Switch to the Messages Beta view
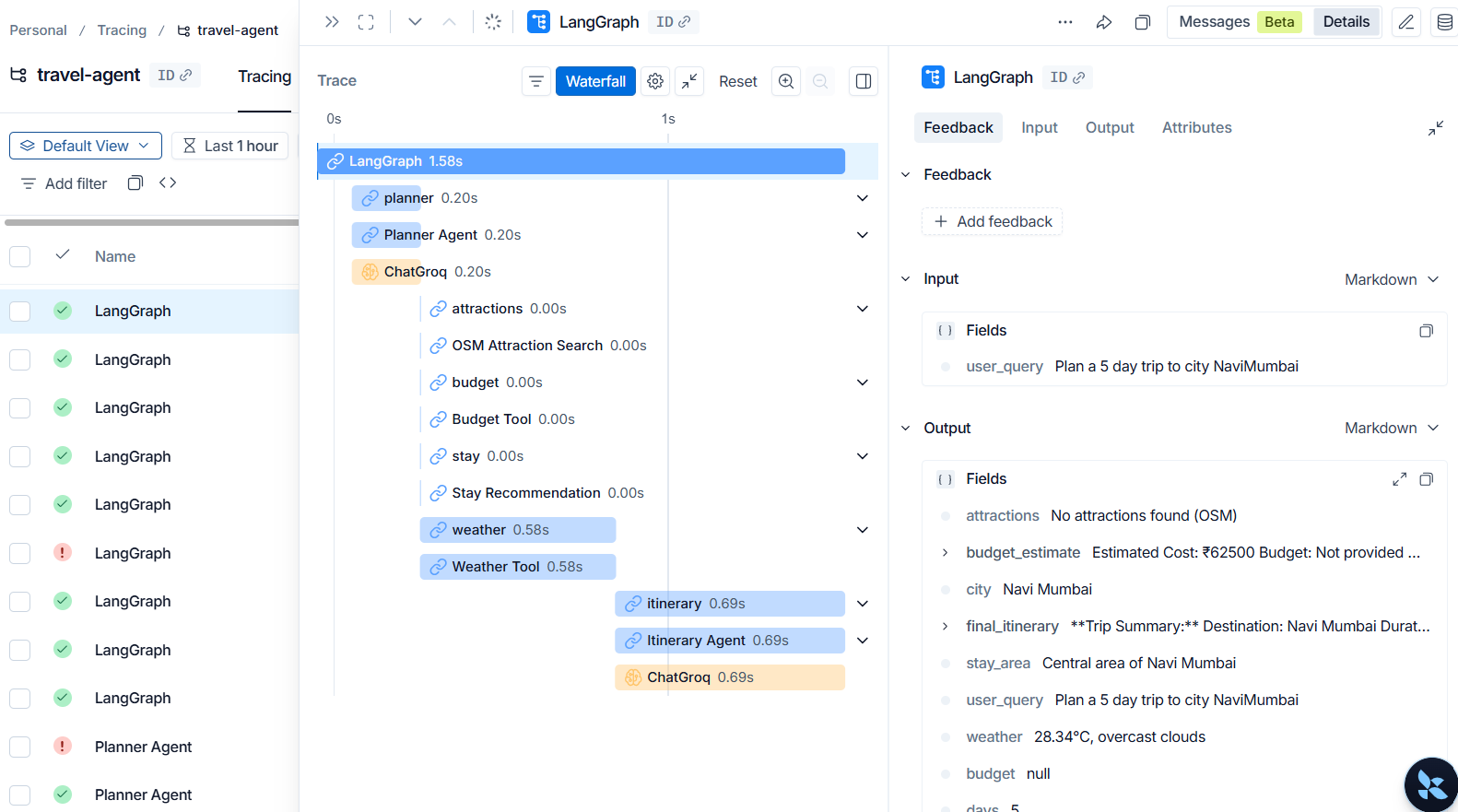This screenshot has height=812, width=1458. point(1240,22)
